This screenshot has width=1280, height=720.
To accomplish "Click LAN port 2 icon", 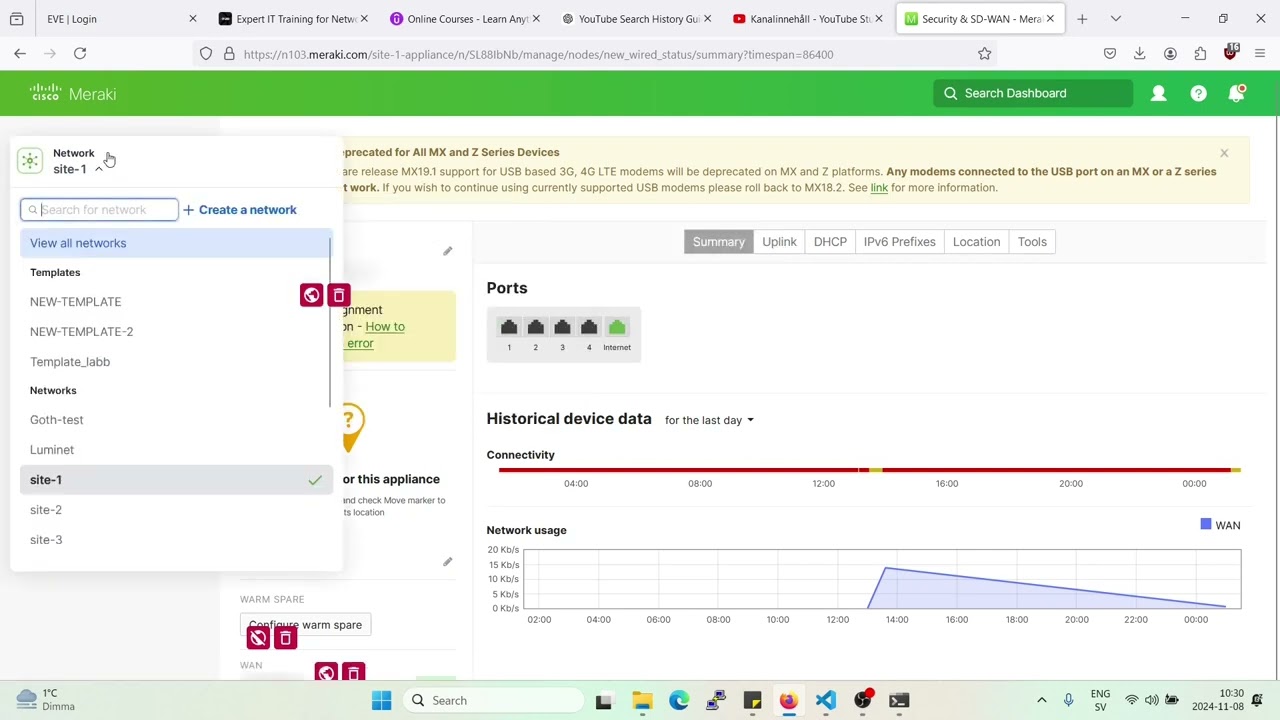I will click(535, 327).
